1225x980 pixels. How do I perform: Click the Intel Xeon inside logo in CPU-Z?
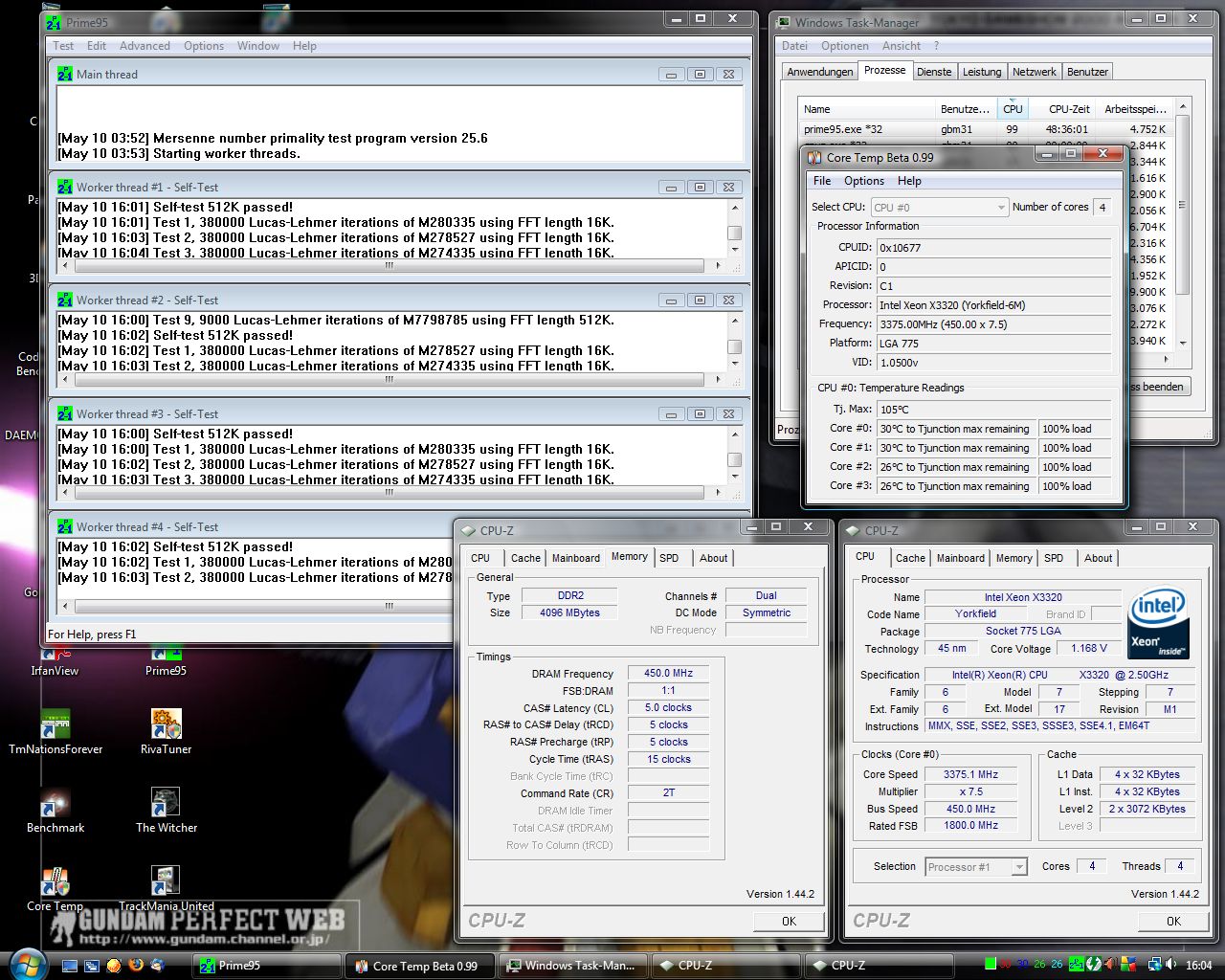[x=1159, y=623]
